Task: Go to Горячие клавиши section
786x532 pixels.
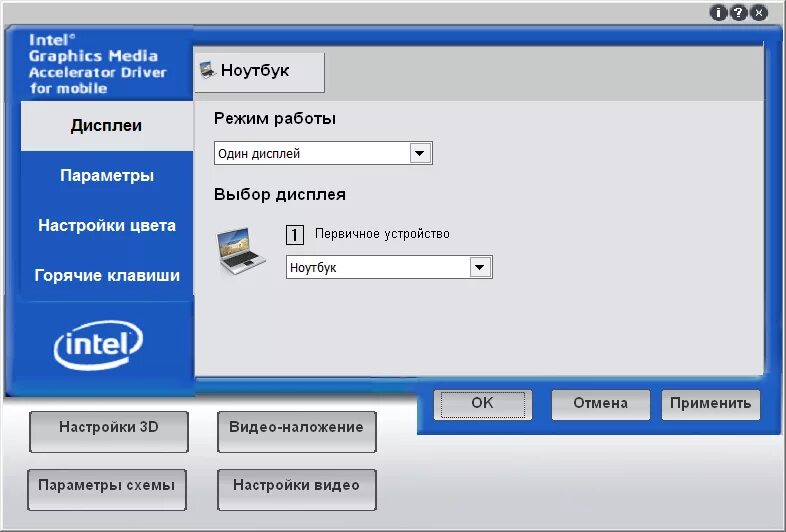Action: pos(107,275)
